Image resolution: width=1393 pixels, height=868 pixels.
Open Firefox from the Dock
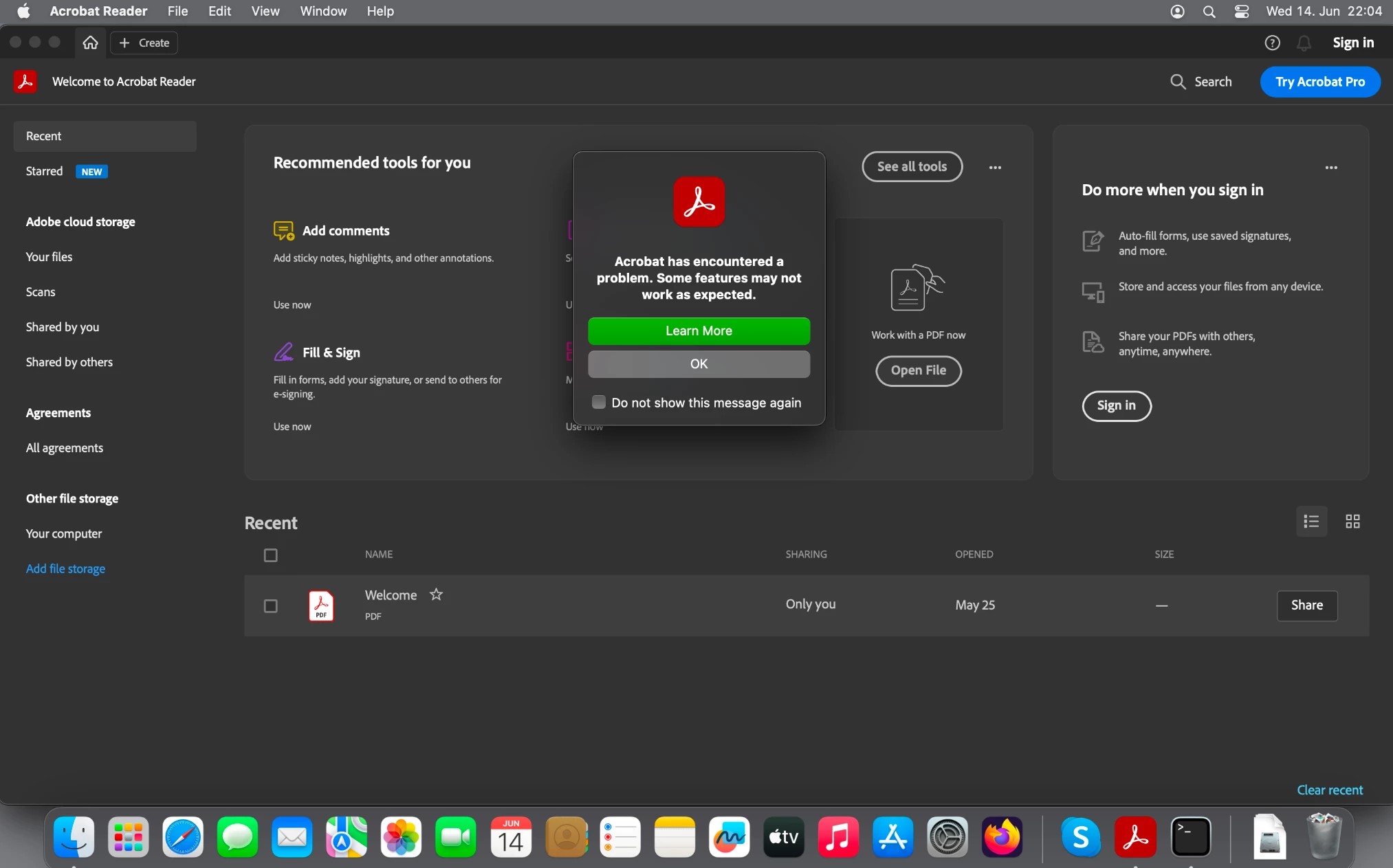[1002, 837]
